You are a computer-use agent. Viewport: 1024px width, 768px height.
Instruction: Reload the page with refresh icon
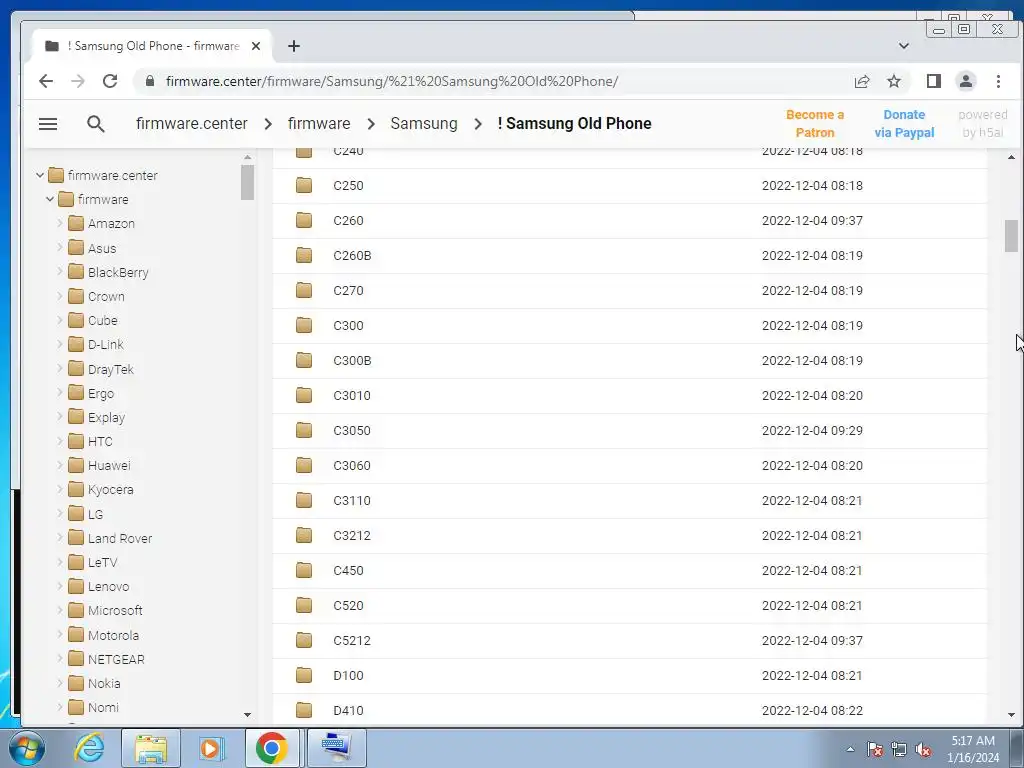point(110,81)
